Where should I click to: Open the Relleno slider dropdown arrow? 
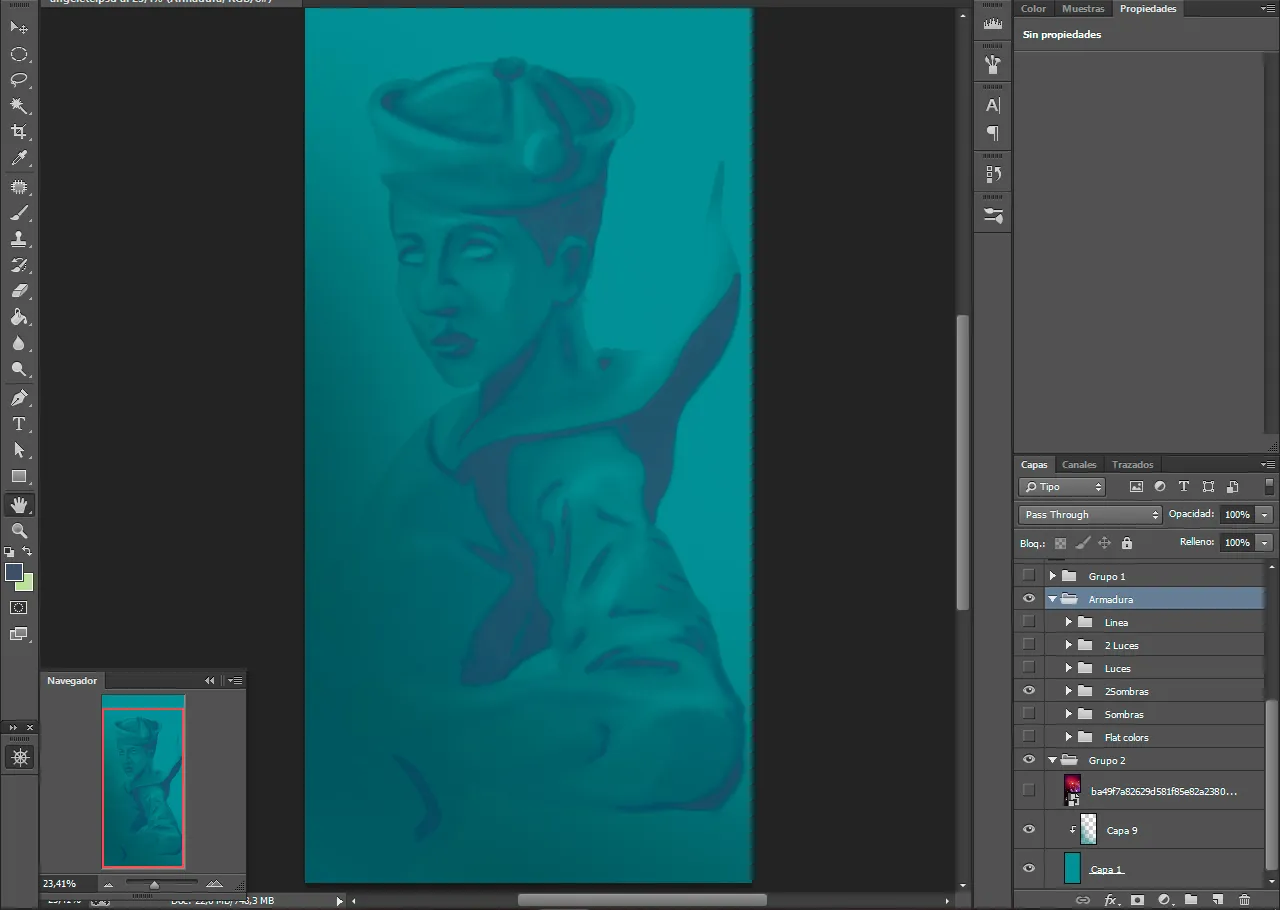(x=1264, y=542)
